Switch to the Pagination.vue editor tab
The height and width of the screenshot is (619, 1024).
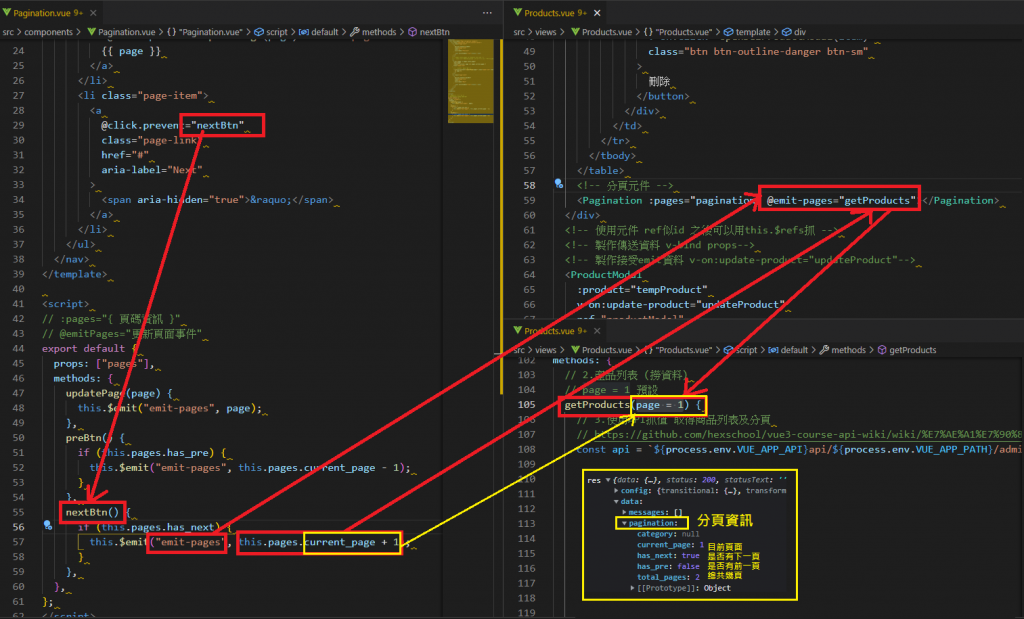[43, 12]
